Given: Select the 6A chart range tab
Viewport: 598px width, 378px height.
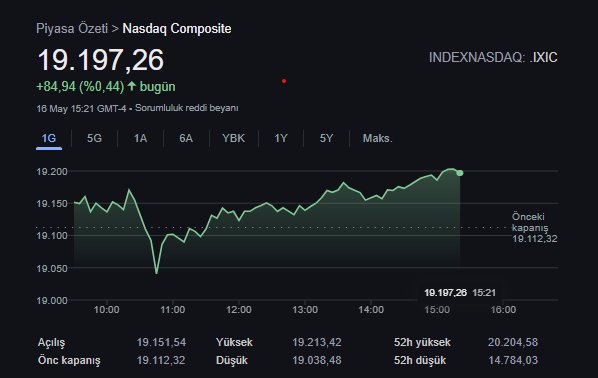Looking at the screenshot, I should click(x=186, y=138).
